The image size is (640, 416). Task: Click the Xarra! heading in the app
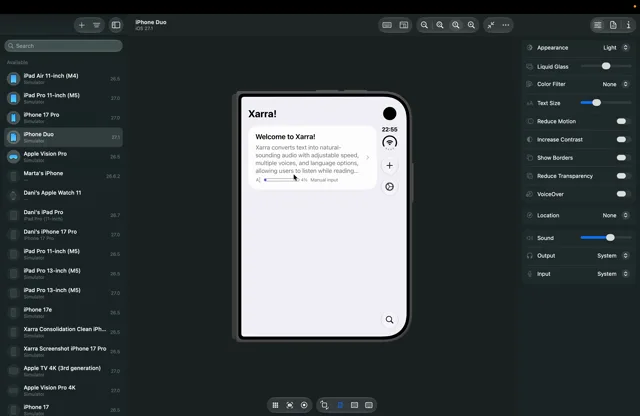(262, 113)
